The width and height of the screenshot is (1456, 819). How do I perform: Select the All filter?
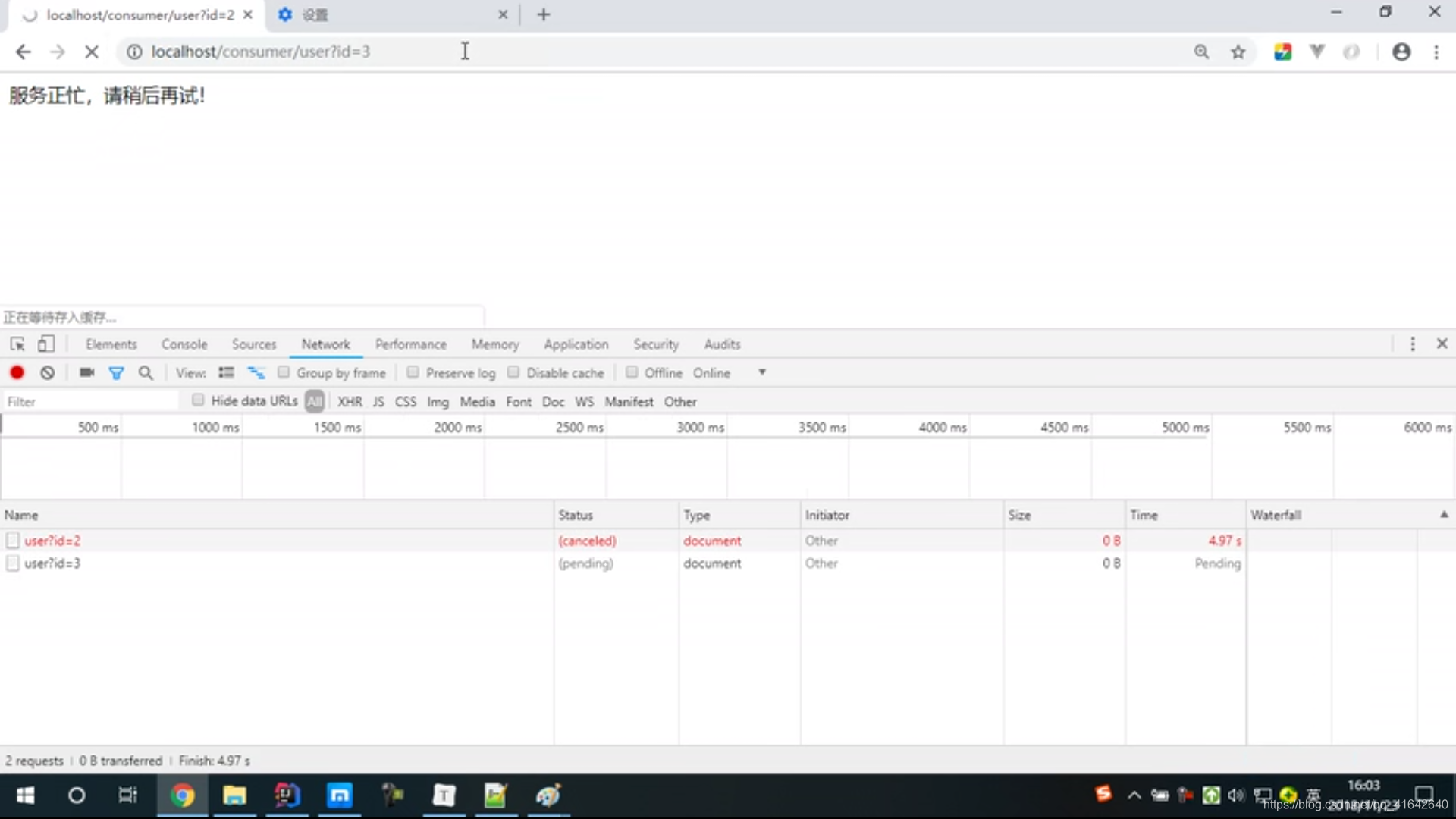(315, 401)
